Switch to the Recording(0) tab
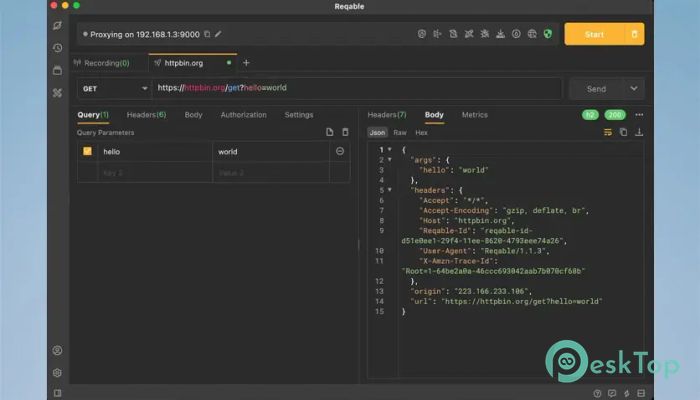The width and height of the screenshot is (700, 400). tap(107, 63)
